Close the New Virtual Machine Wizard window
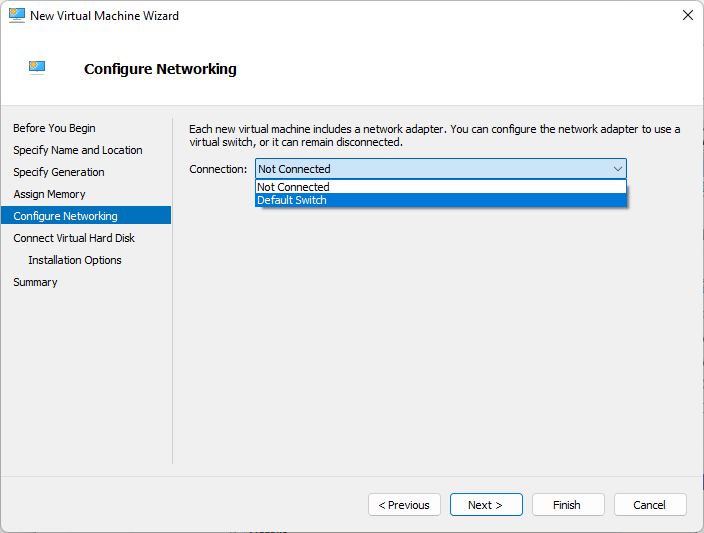704x533 pixels. [x=687, y=15]
